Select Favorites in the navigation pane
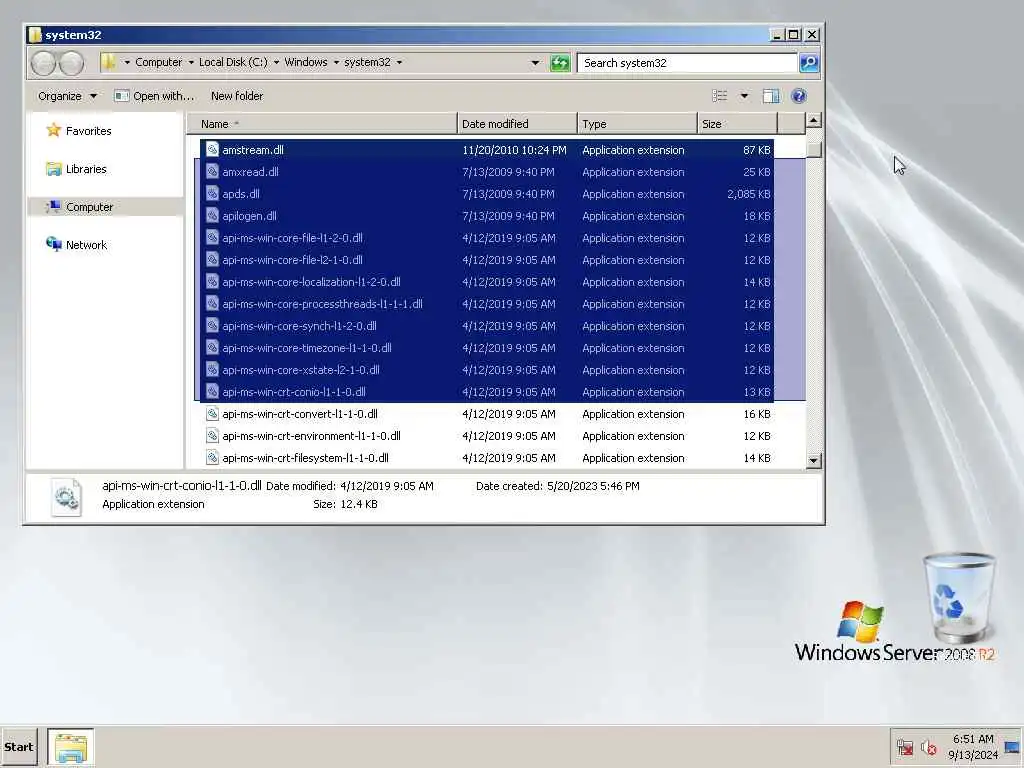Image resolution: width=1024 pixels, height=768 pixels. [x=89, y=131]
